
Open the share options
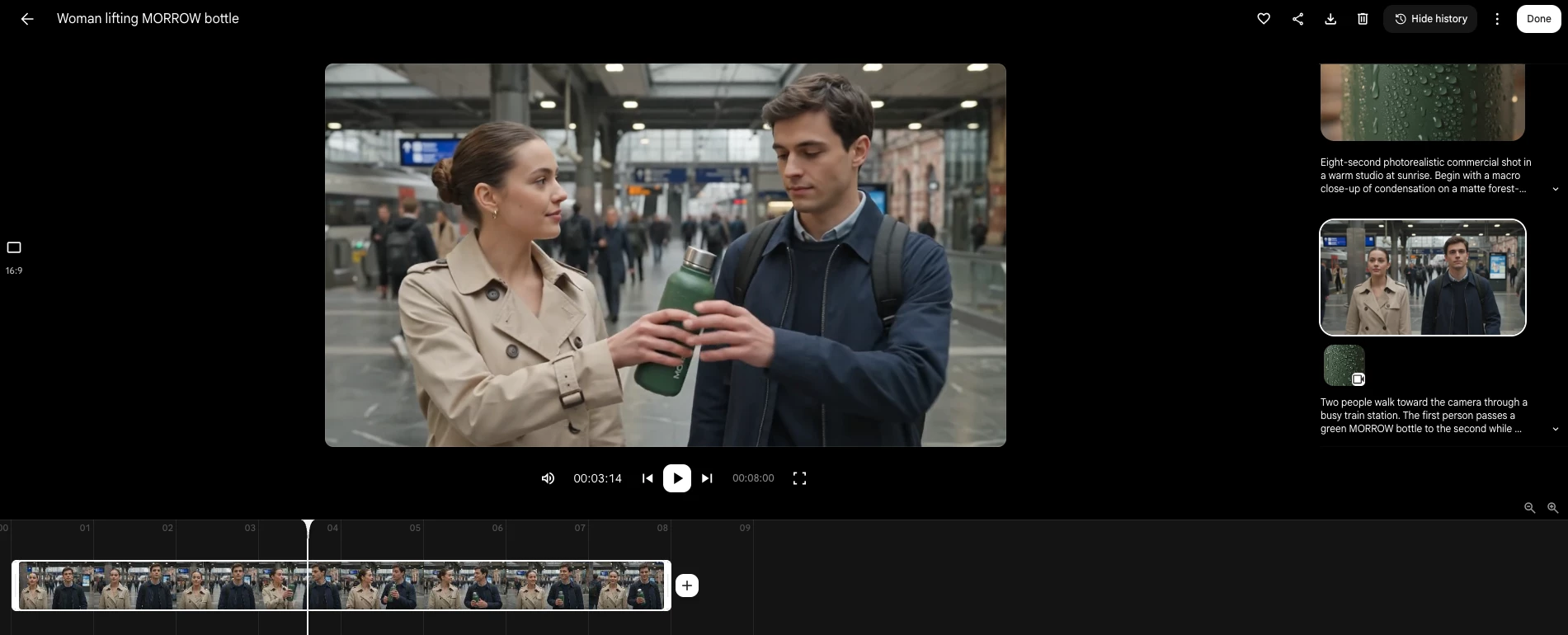coord(1297,19)
